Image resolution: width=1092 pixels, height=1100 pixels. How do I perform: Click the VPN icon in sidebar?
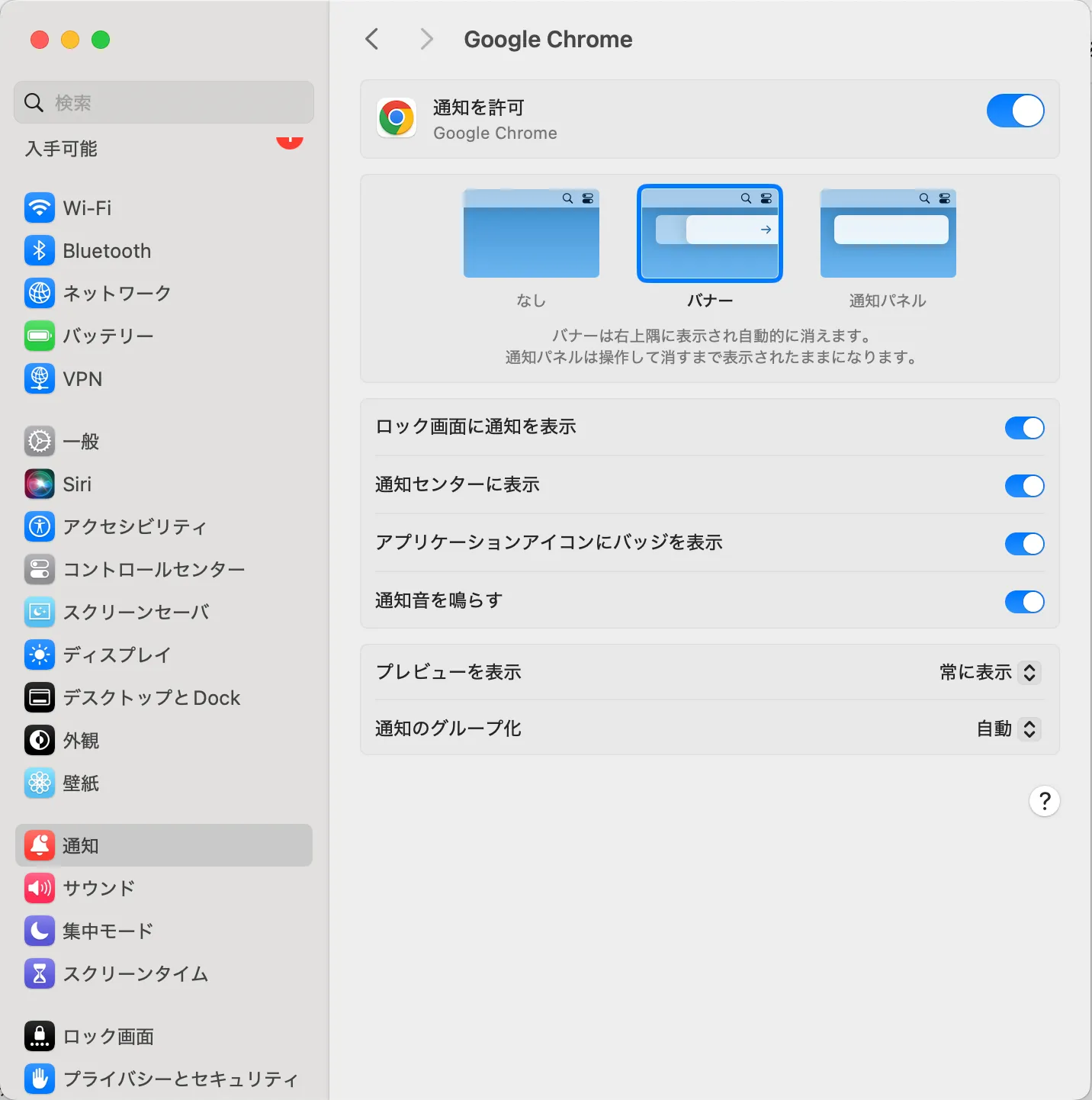click(x=40, y=378)
